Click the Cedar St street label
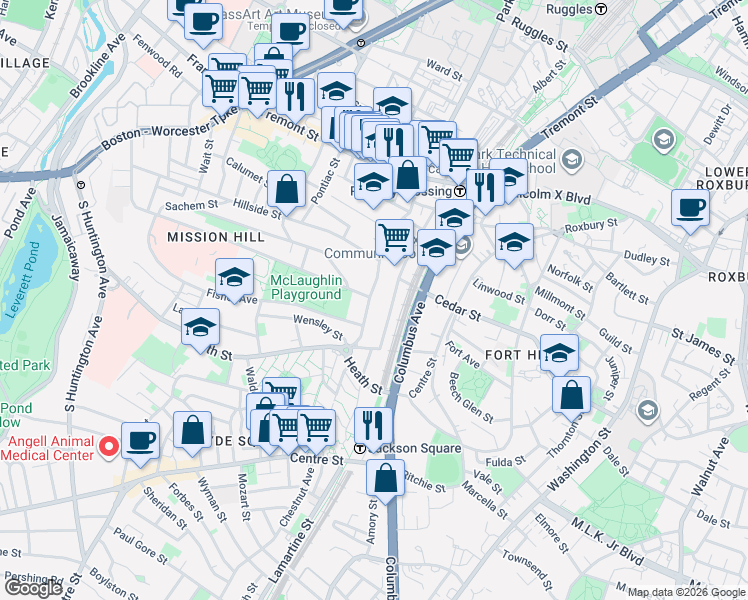The width and height of the screenshot is (748, 600). tap(458, 308)
